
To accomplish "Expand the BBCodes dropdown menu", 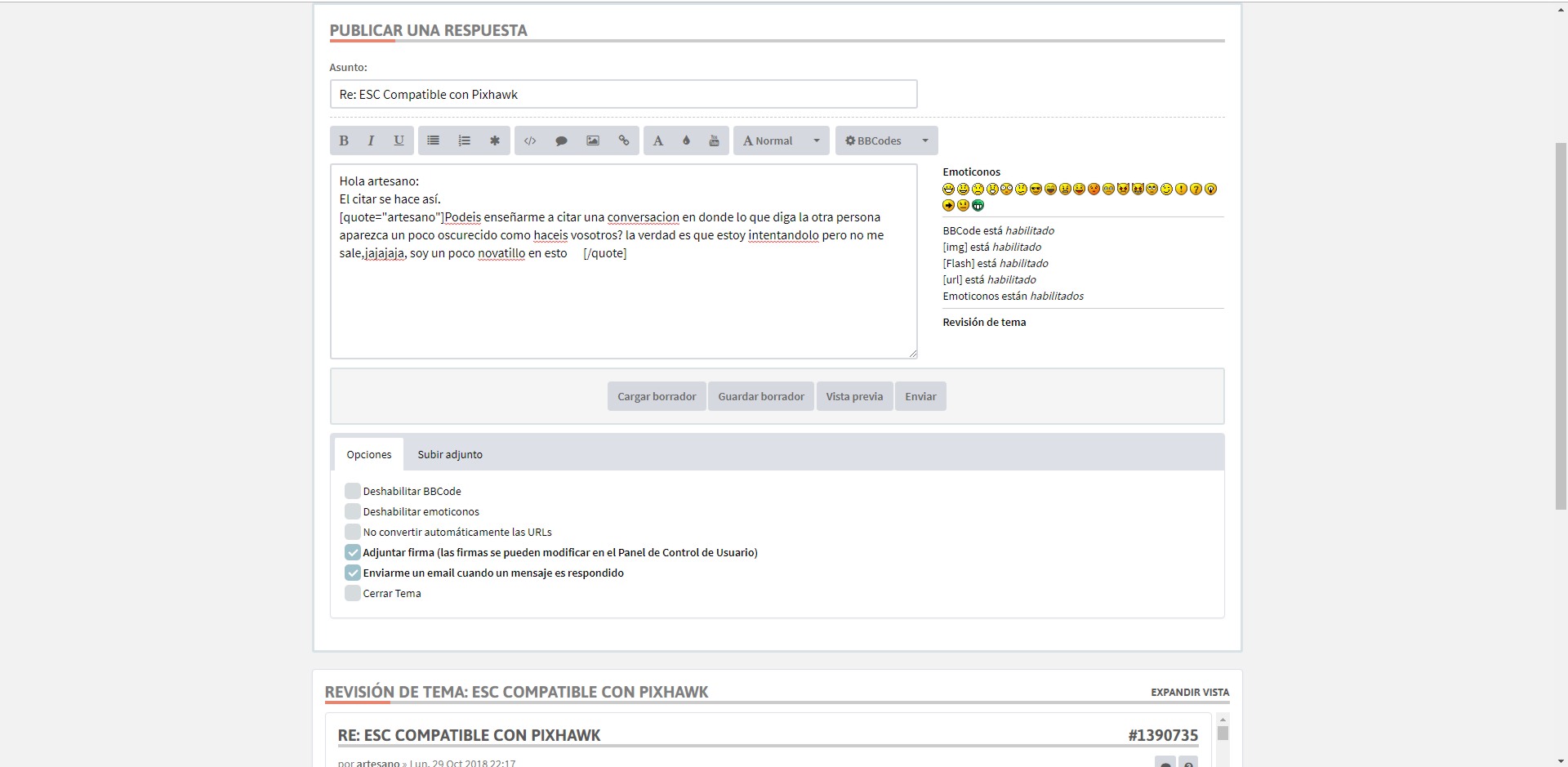I will pos(886,140).
